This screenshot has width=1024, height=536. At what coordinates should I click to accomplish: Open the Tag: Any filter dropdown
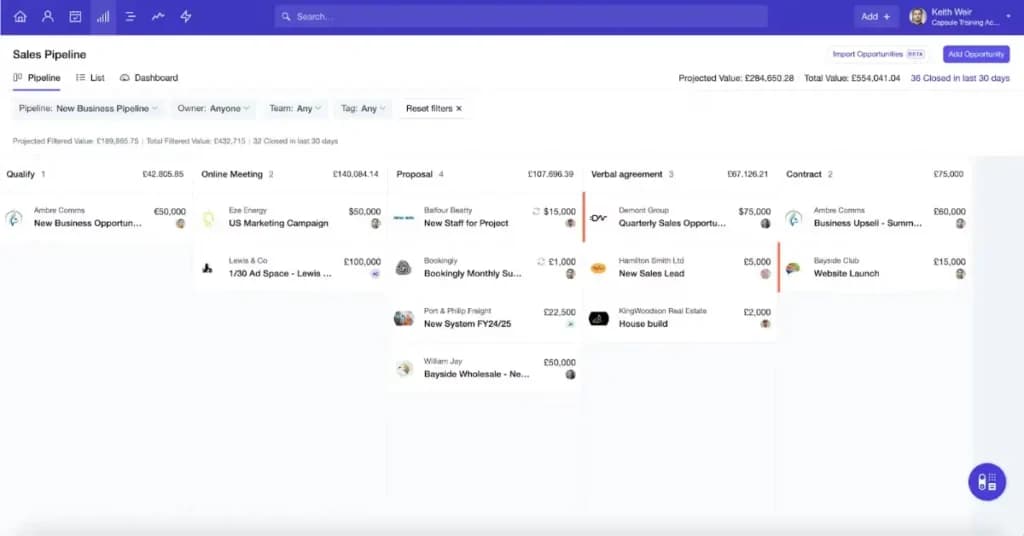pyautogui.click(x=363, y=108)
